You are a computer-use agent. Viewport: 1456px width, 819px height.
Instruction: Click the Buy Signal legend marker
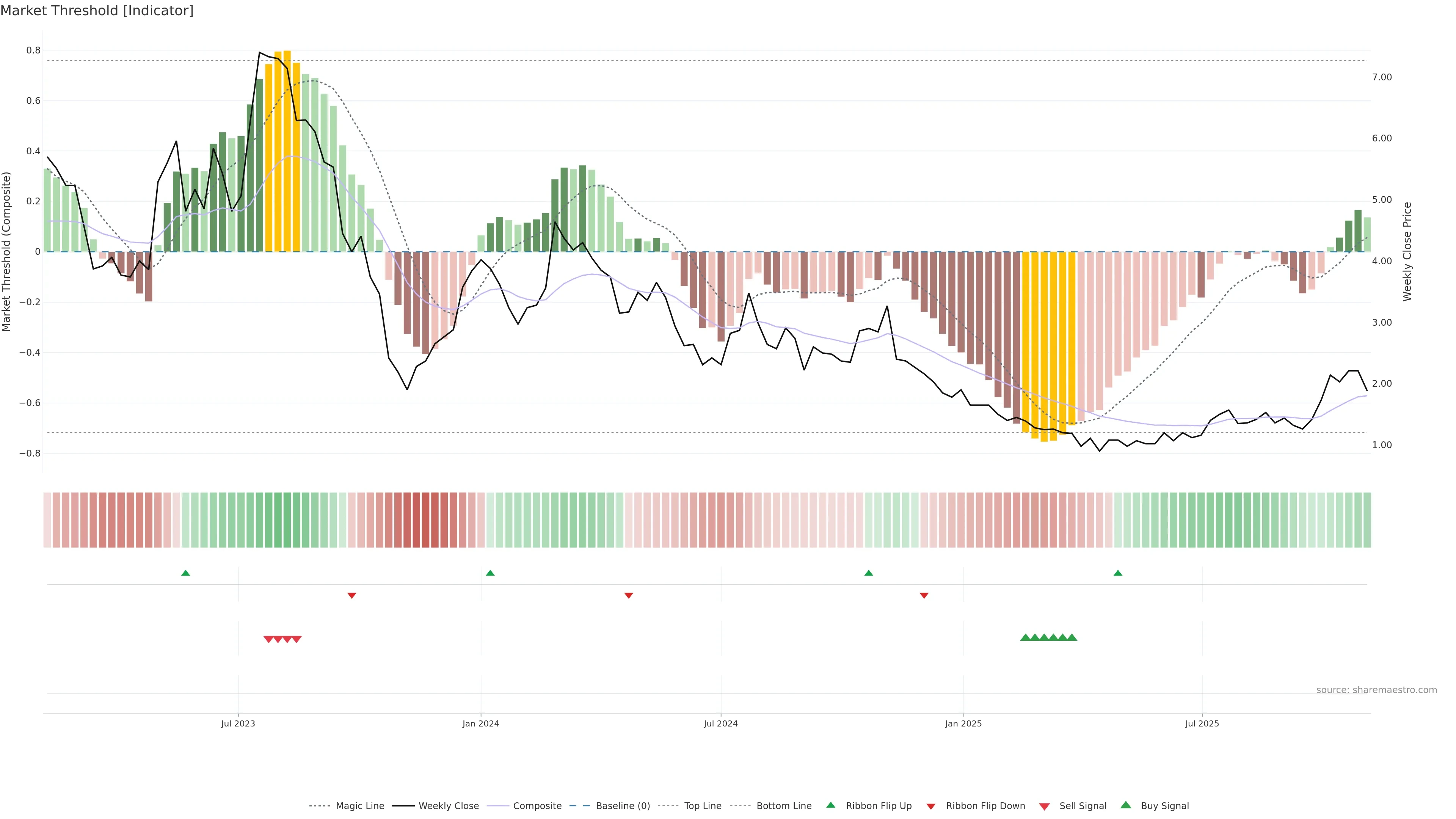click(1126, 805)
